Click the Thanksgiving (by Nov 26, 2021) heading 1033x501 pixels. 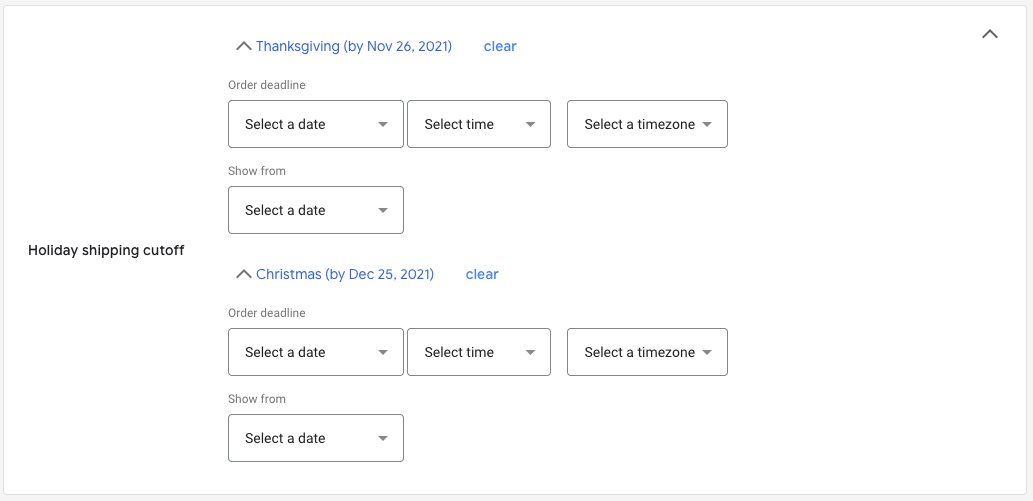point(354,46)
